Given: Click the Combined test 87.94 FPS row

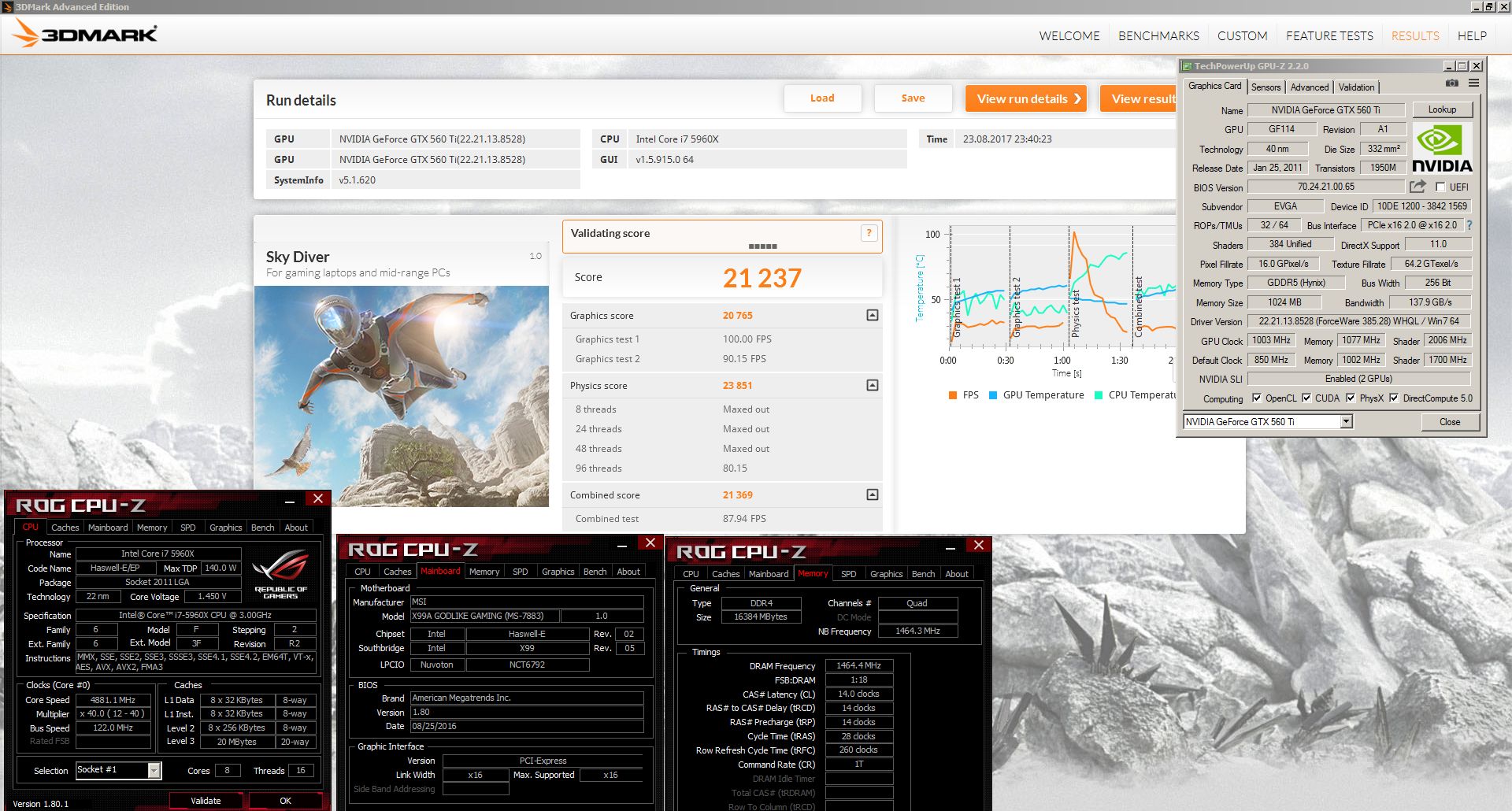Looking at the screenshot, I should tap(722, 519).
